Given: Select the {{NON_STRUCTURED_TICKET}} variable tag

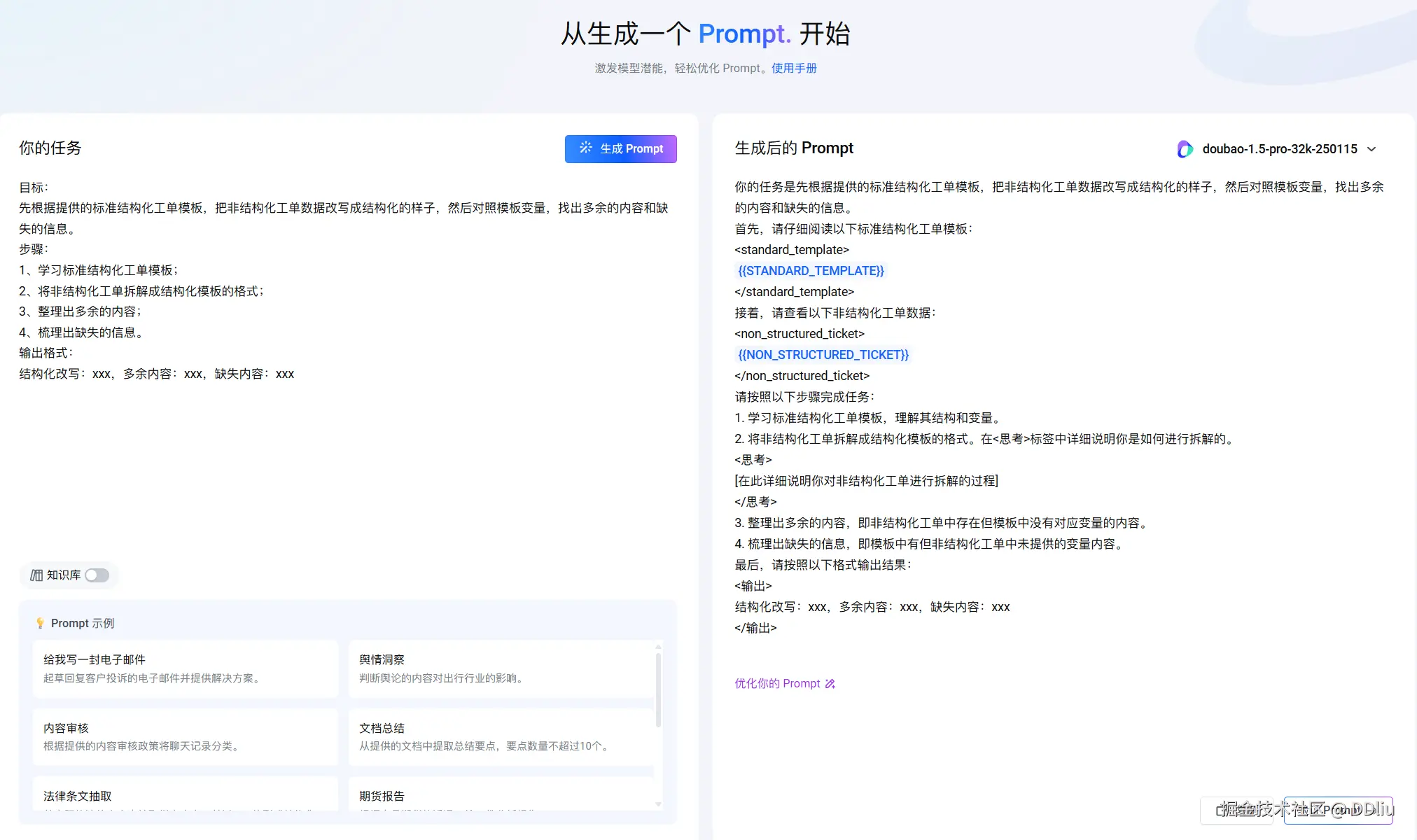Looking at the screenshot, I should (823, 355).
